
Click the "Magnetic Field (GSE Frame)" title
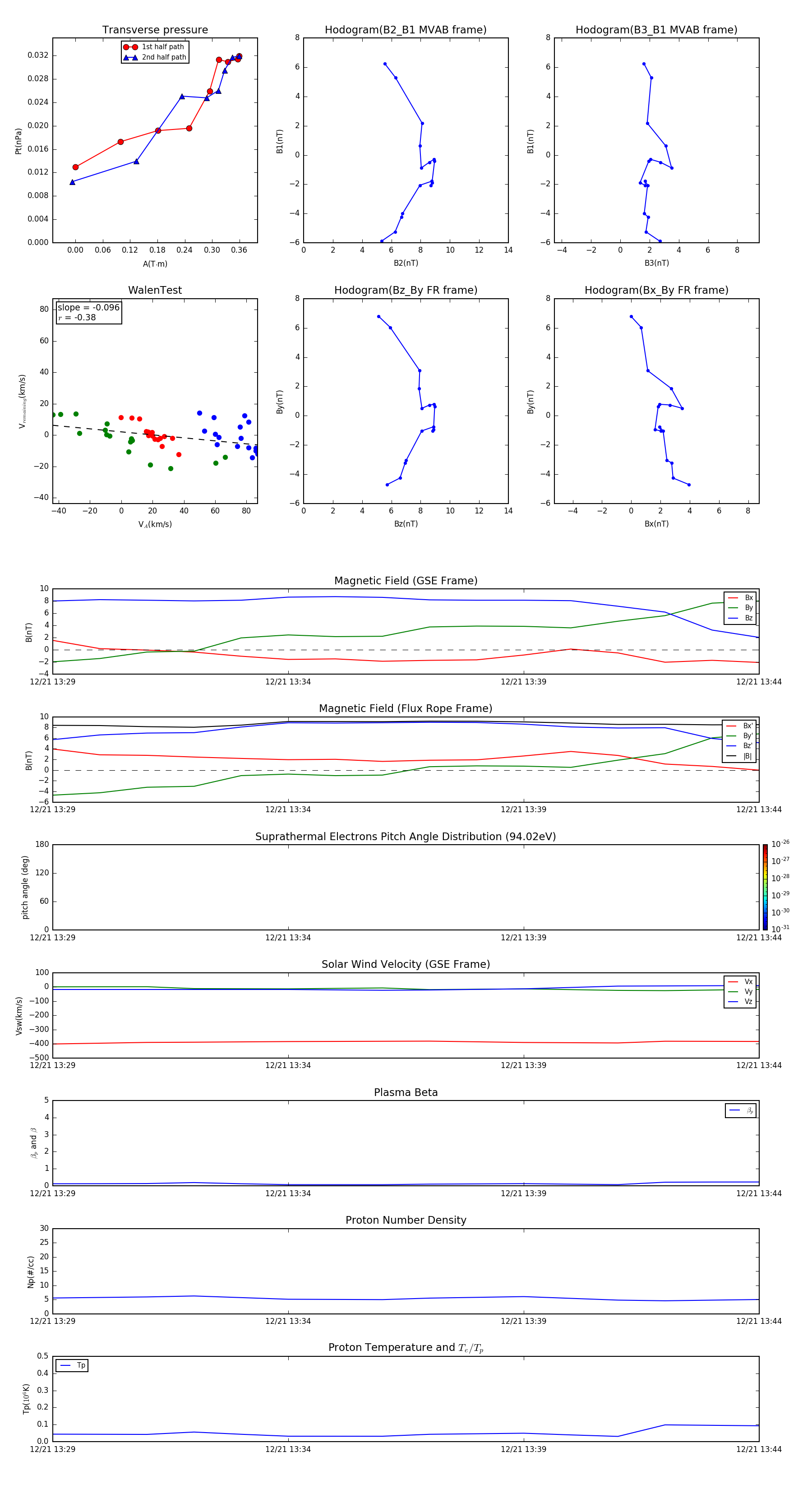[x=406, y=581]
